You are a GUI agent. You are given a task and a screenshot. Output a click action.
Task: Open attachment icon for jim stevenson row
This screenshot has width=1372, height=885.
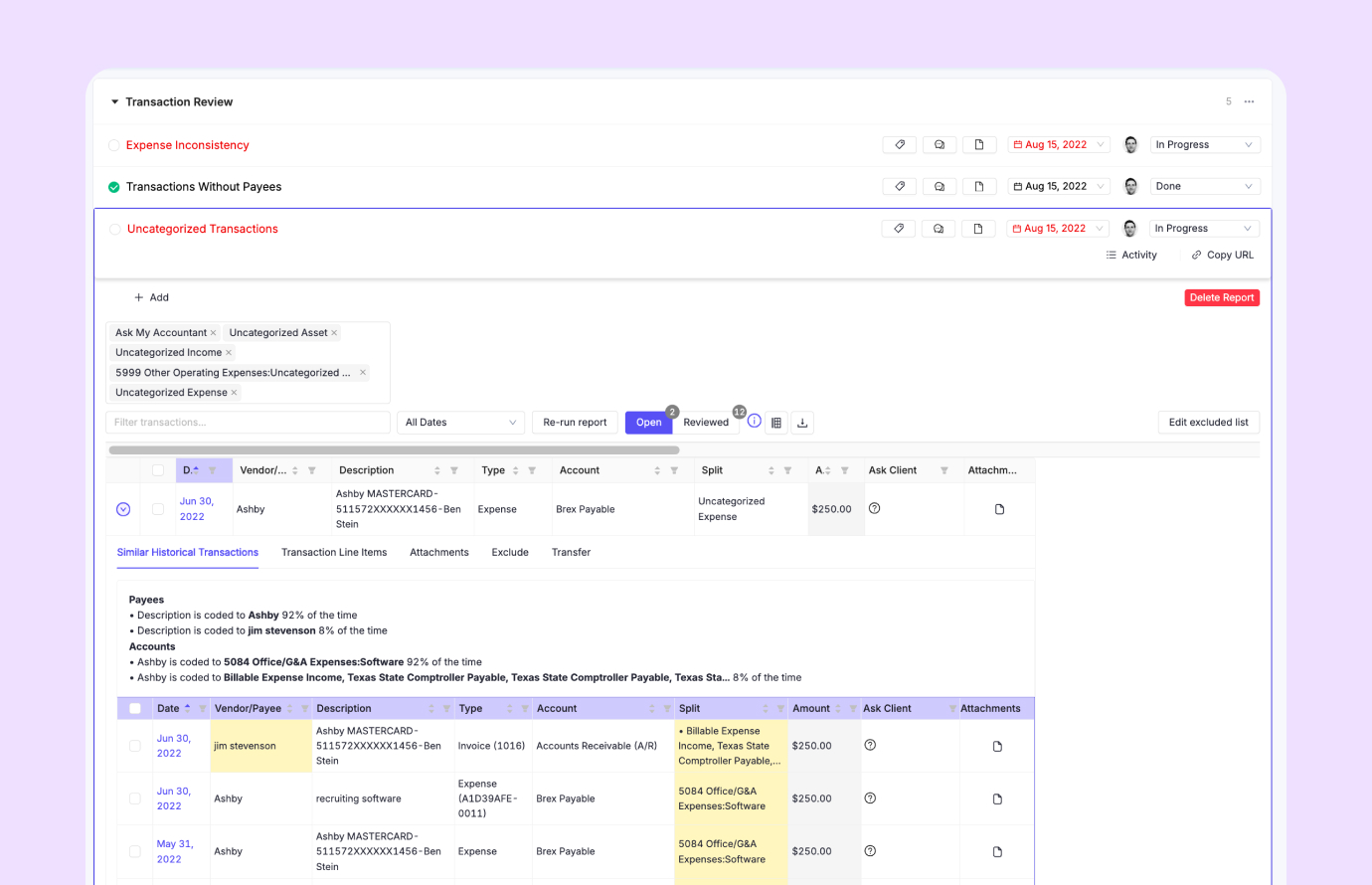point(997,746)
